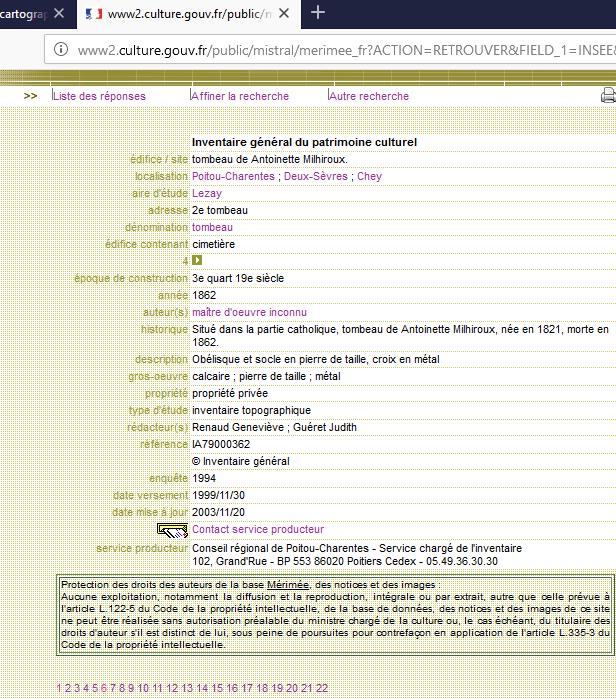Go to results page 13

[x=187, y=688]
